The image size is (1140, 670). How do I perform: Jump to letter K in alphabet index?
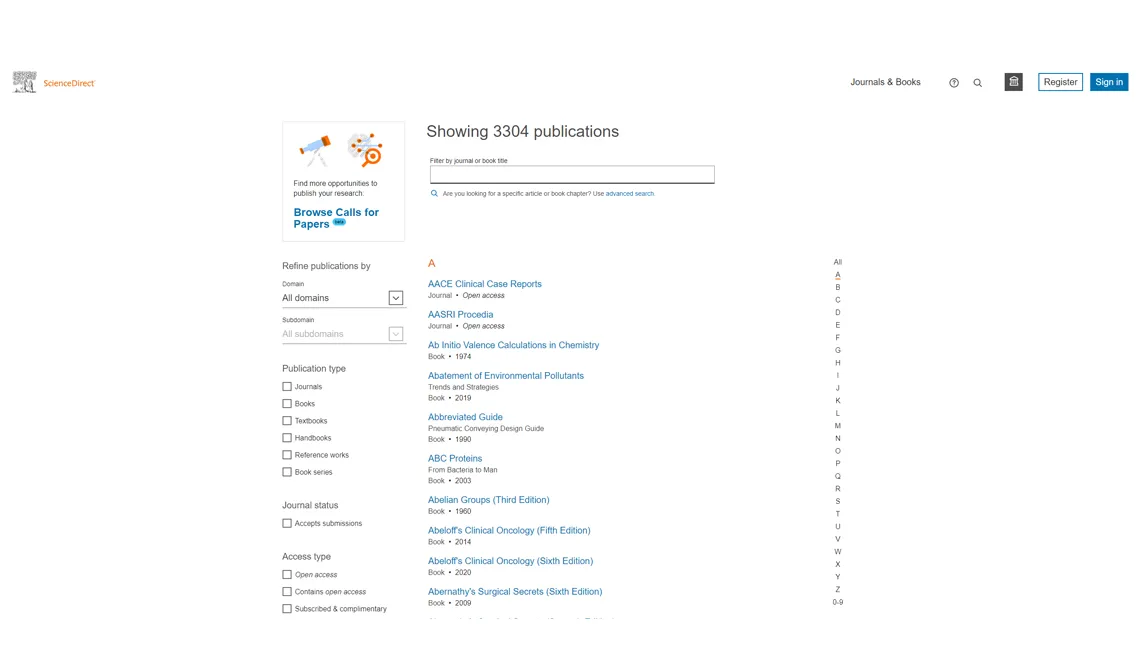coord(838,401)
